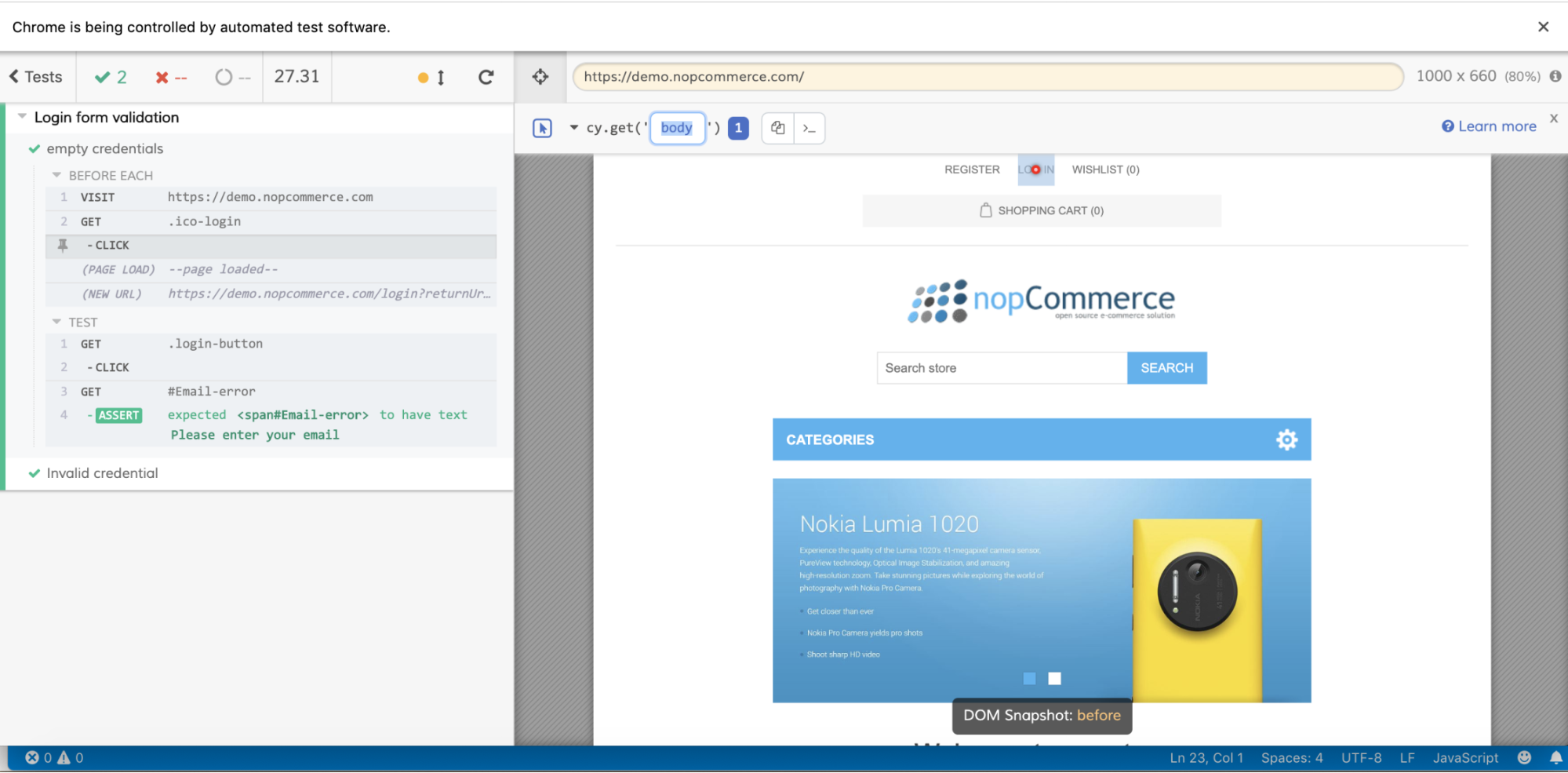Image resolution: width=1568 pixels, height=773 pixels.
Task: Print the selector command to the console
Action: click(809, 128)
